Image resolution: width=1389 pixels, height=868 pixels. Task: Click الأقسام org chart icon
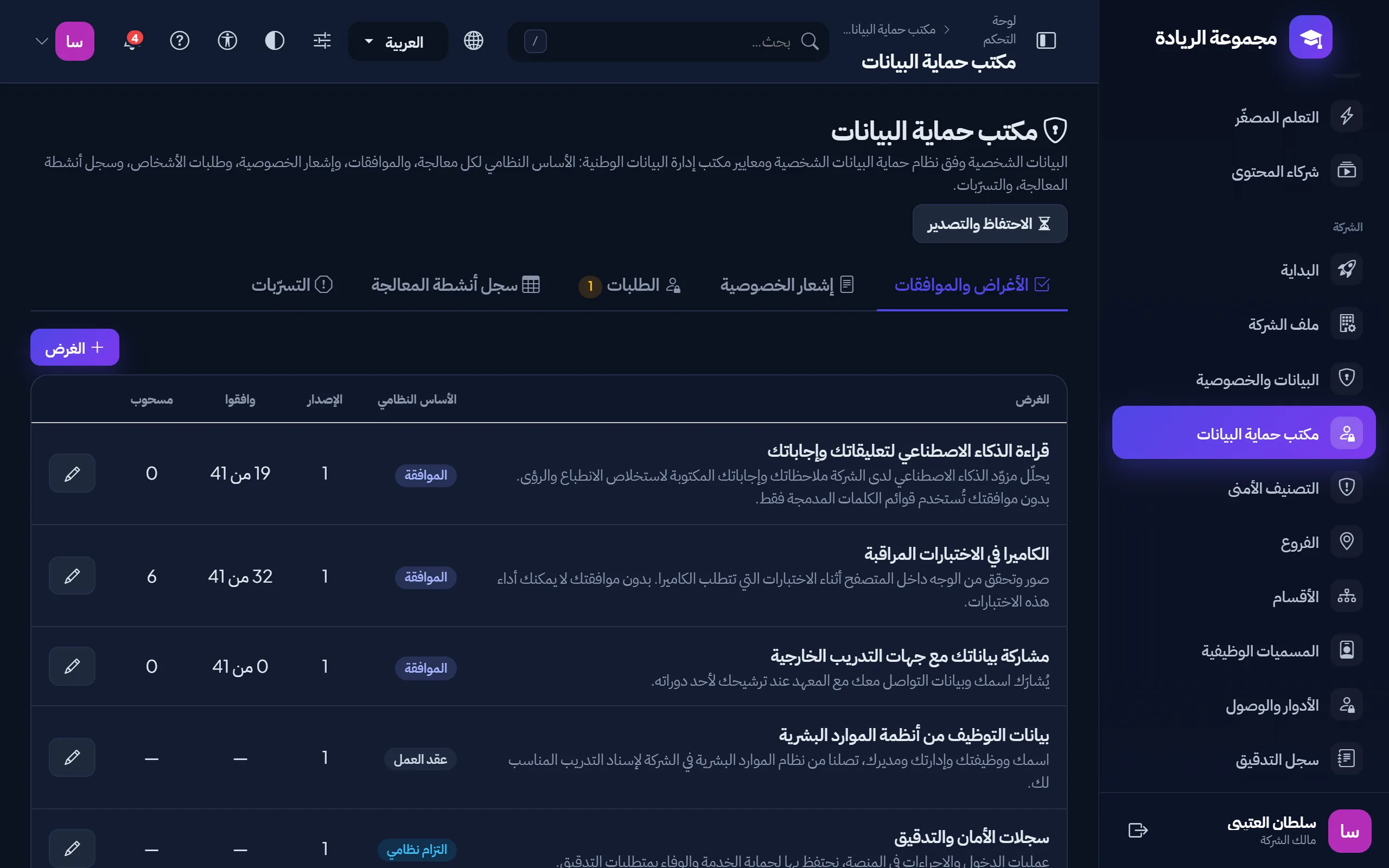[1347, 596]
